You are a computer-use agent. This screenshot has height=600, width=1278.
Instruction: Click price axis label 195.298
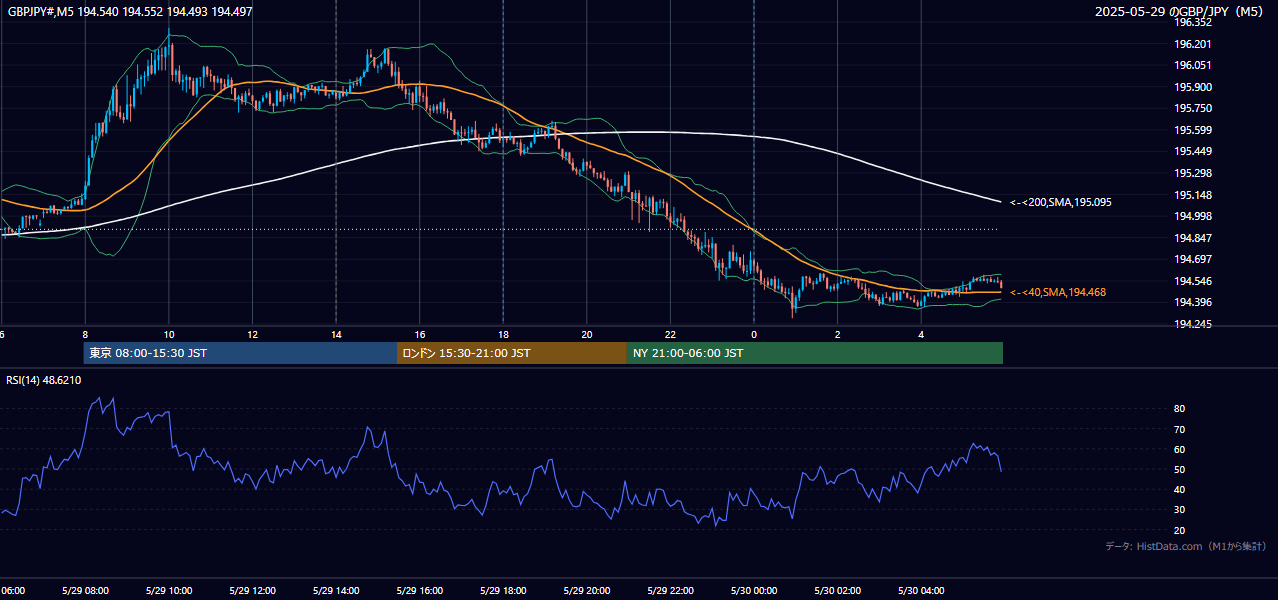coord(1193,173)
